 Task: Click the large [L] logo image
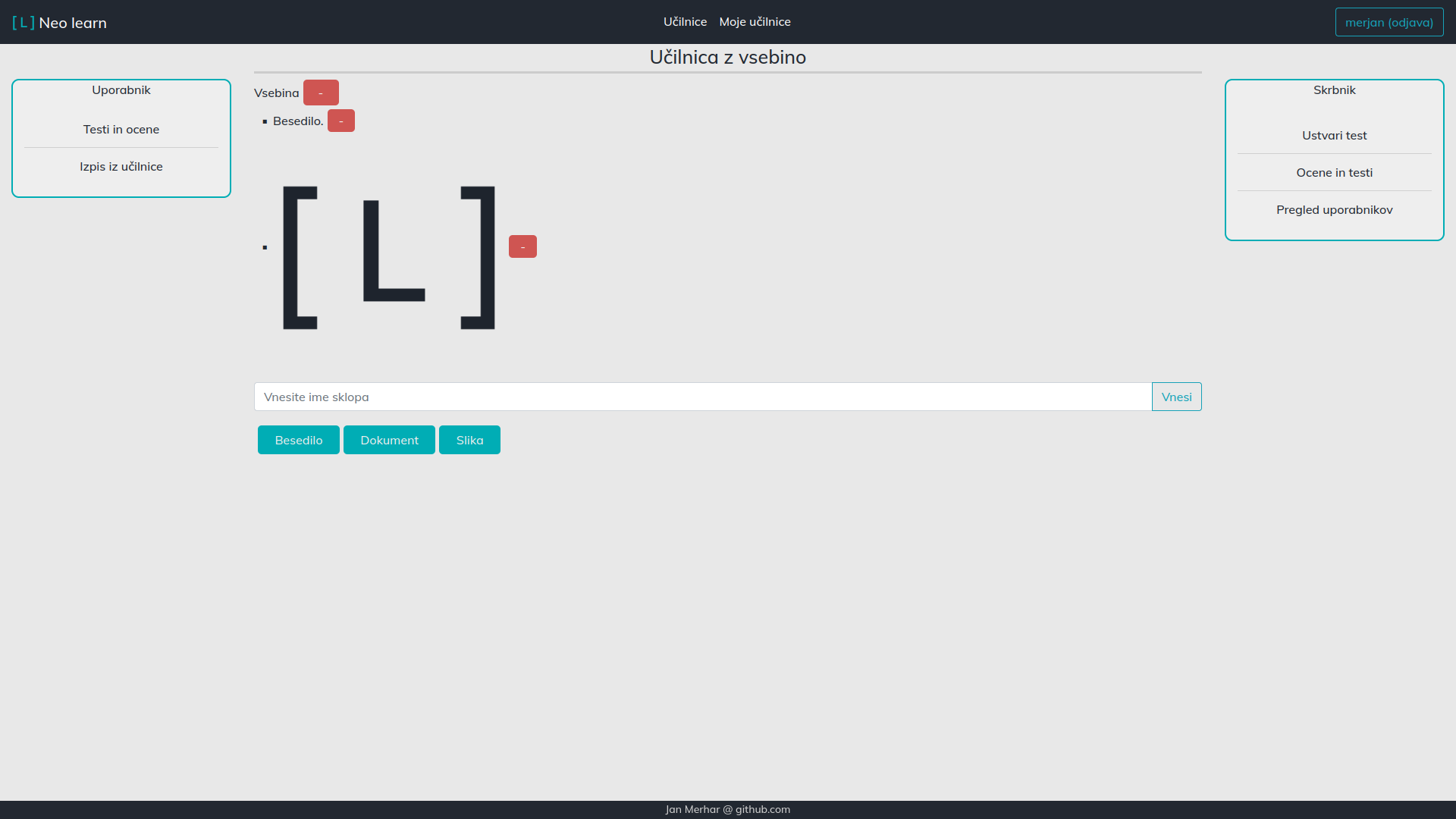(x=389, y=258)
